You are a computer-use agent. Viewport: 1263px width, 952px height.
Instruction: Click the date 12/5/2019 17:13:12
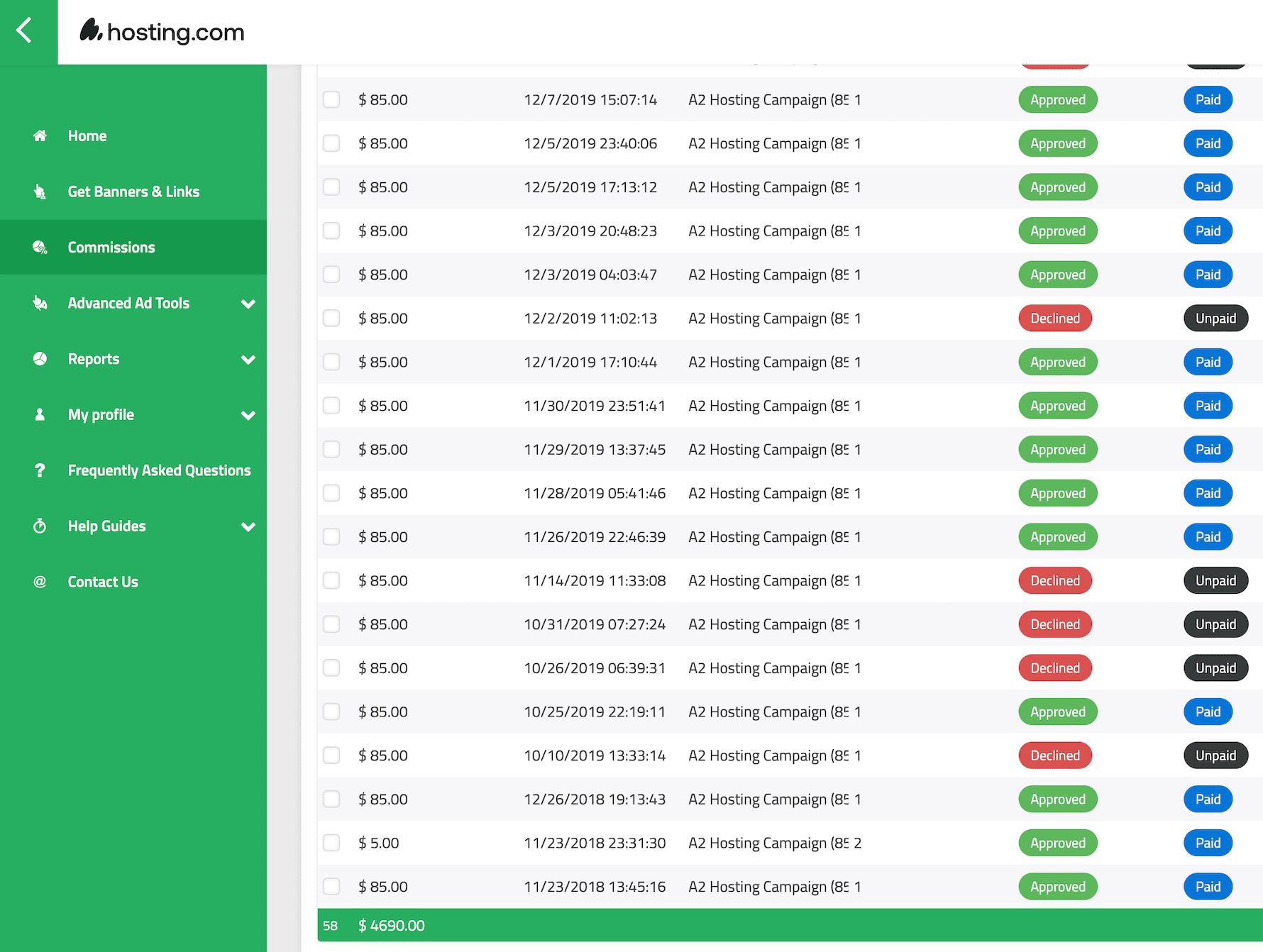tap(590, 187)
